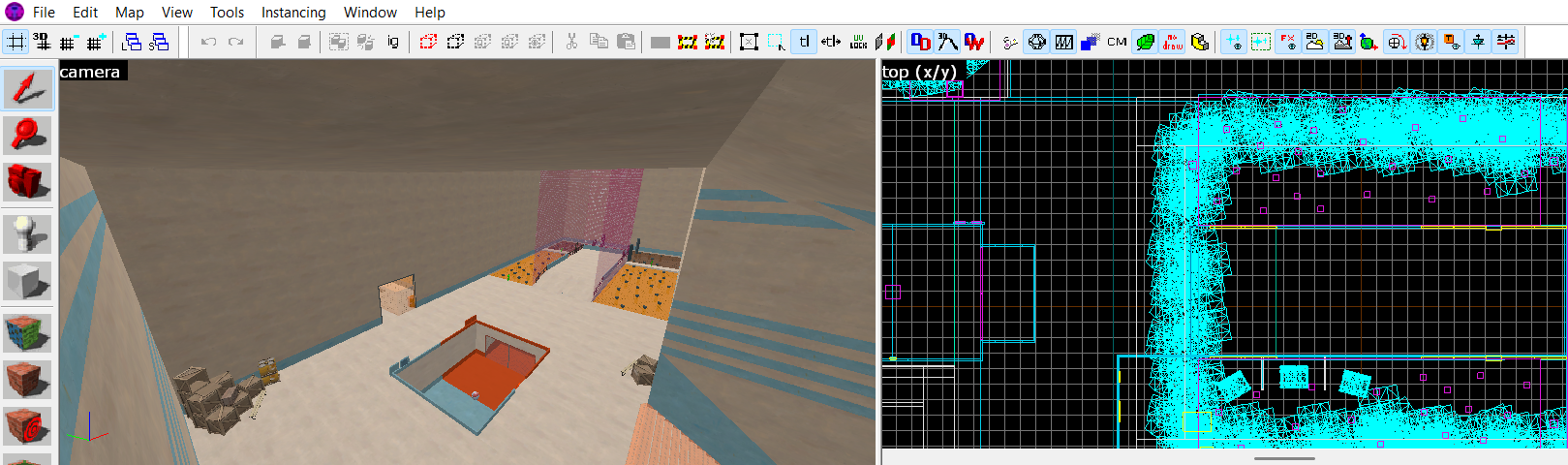Click the Load Window State button
This screenshot has height=465, width=1568.
(132, 42)
